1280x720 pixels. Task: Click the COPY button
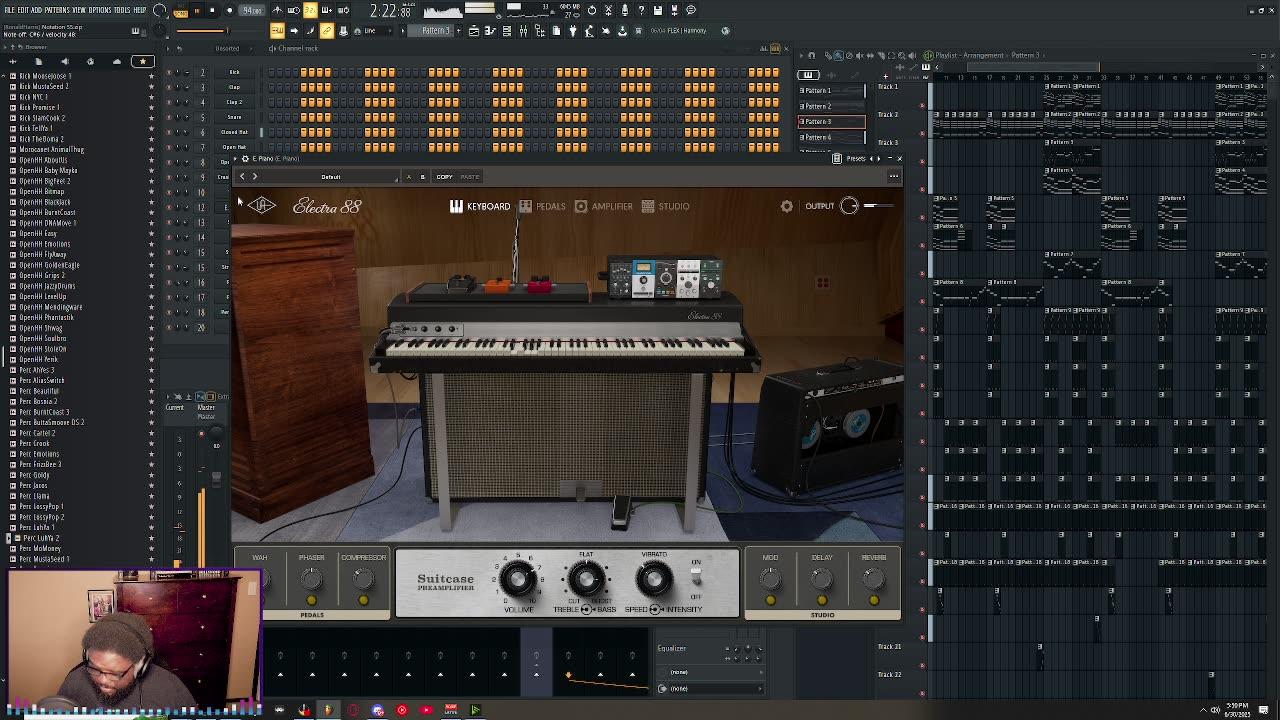point(444,177)
